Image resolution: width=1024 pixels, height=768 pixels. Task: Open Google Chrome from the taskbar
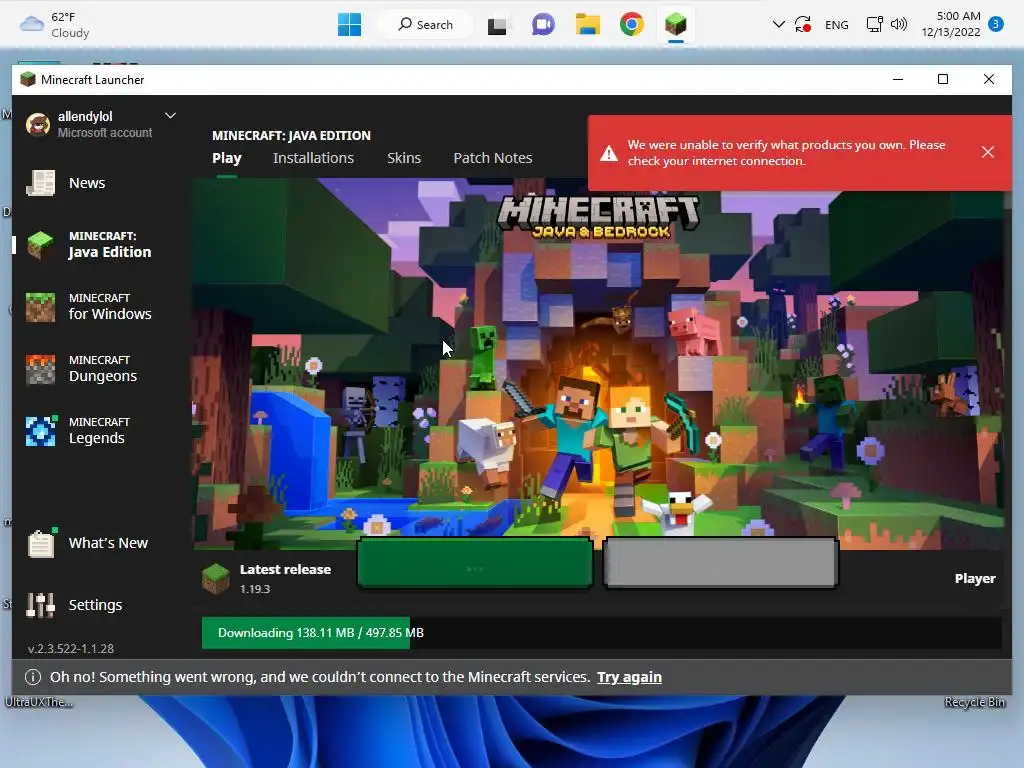(x=632, y=25)
